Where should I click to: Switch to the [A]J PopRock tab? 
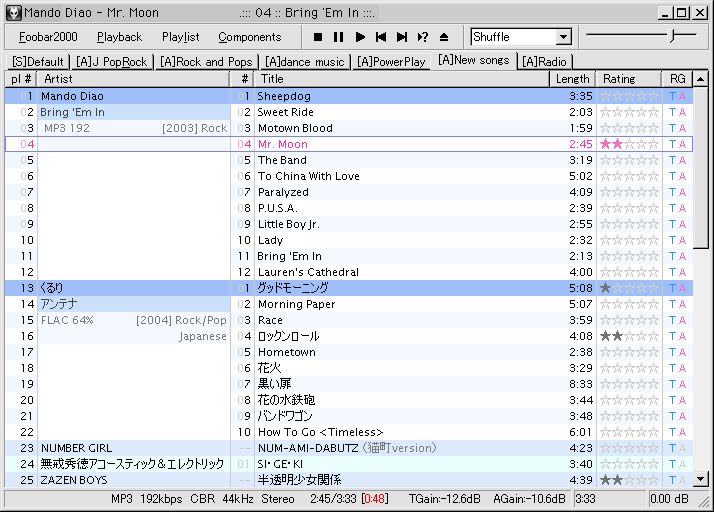click(x=112, y=61)
